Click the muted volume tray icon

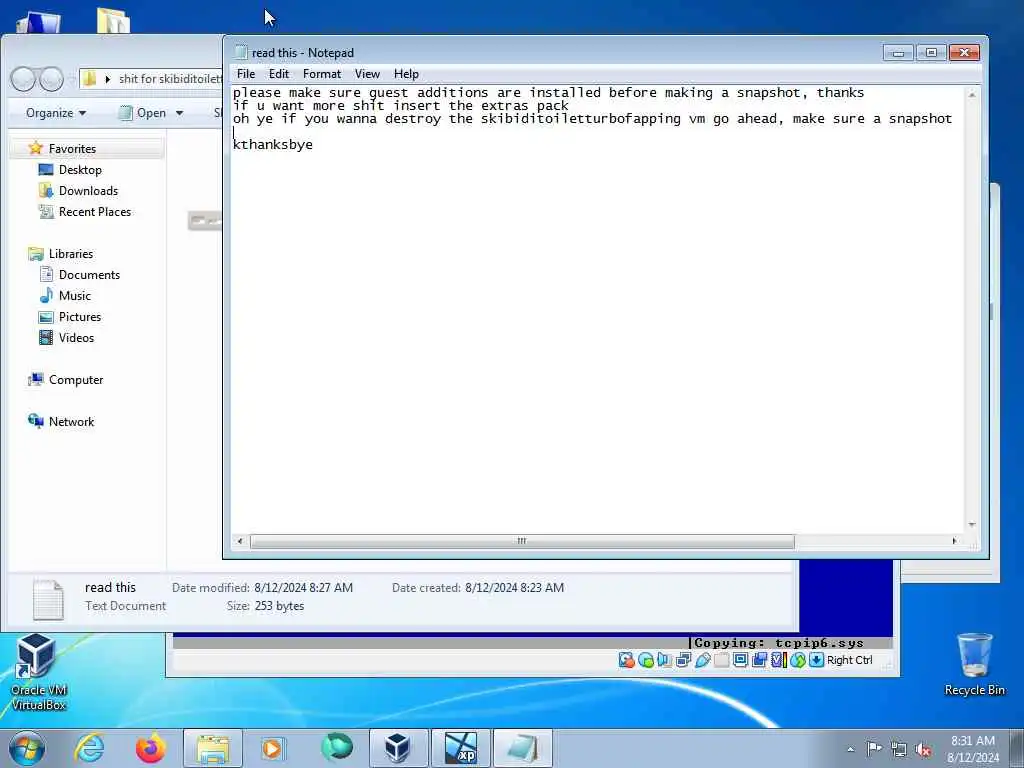pos(923,750)
